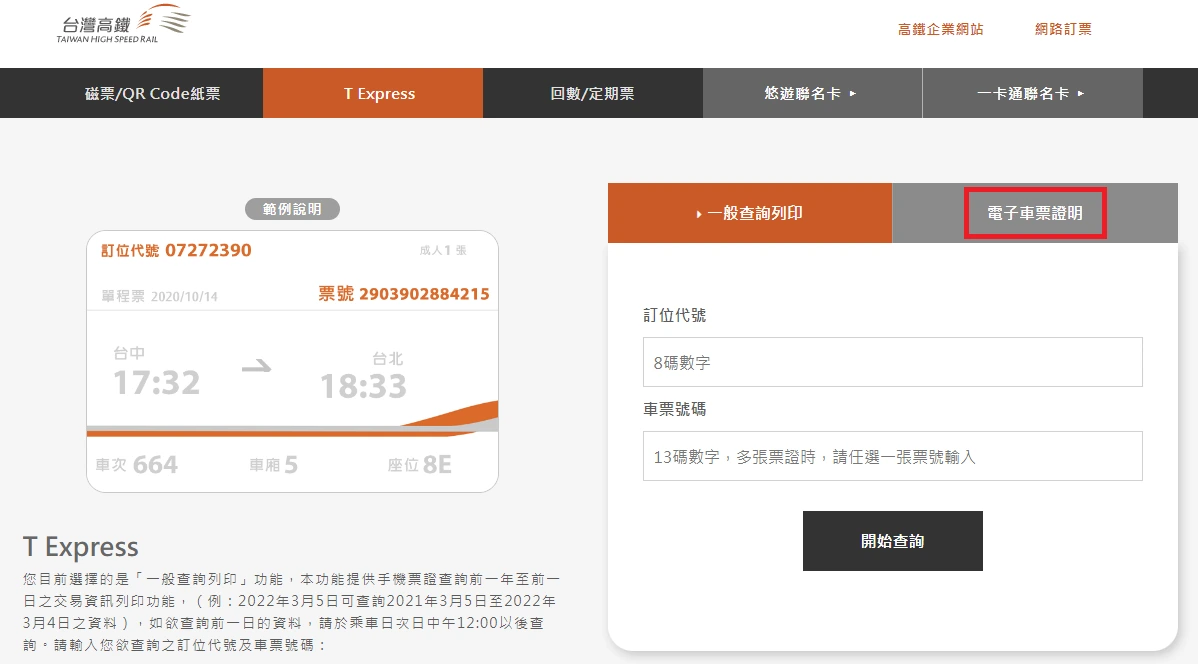Image resolution: width=1198 pixels, height=664 pixels.
Task: Open the 高鐵企業網站 link
Action: pos(940,29)
